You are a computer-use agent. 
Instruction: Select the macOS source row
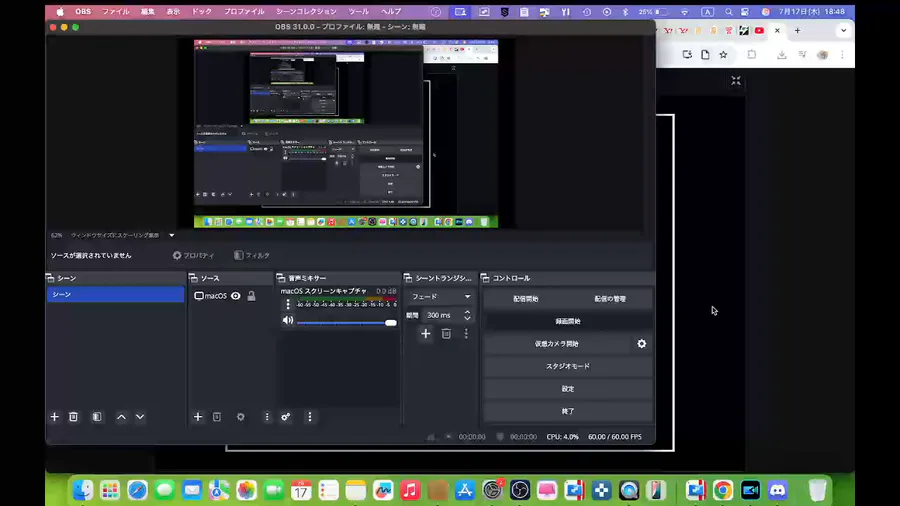coord(230,296)
